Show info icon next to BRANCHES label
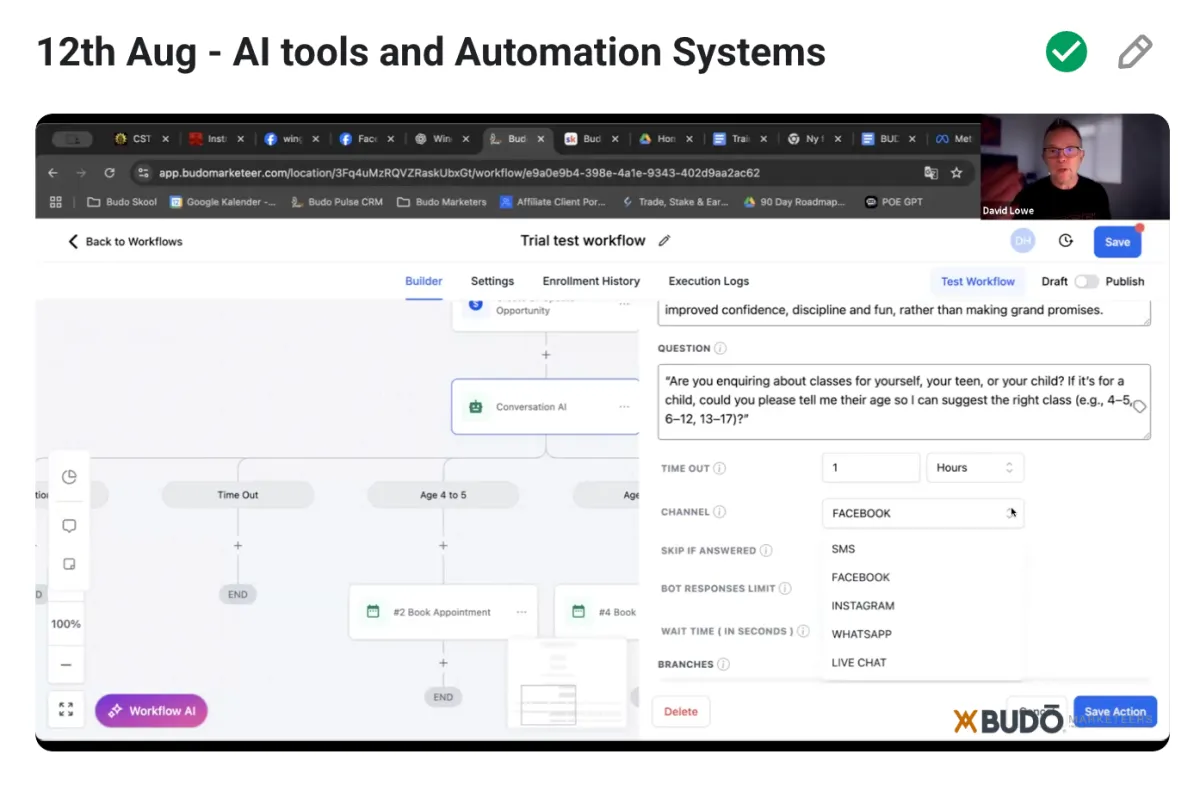This screenshot has width=1200, height=785. point(723,664)
